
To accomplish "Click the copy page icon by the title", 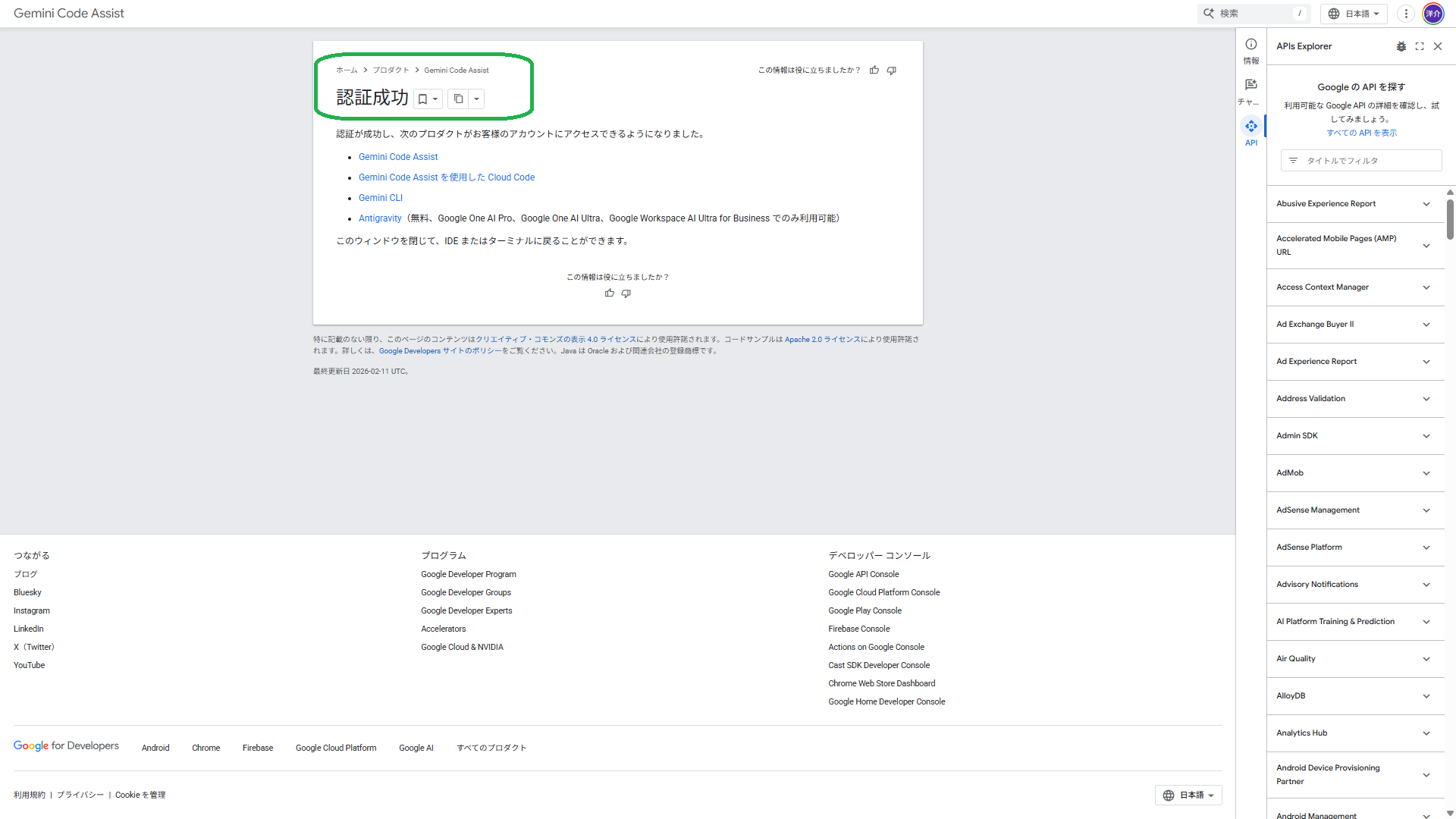I will [458, 99].
